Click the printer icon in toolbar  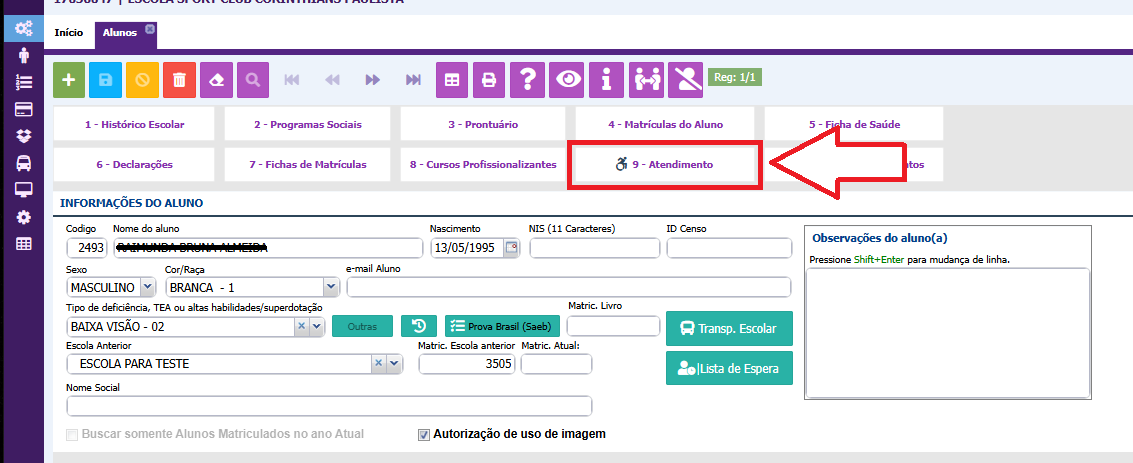point(489,80)
